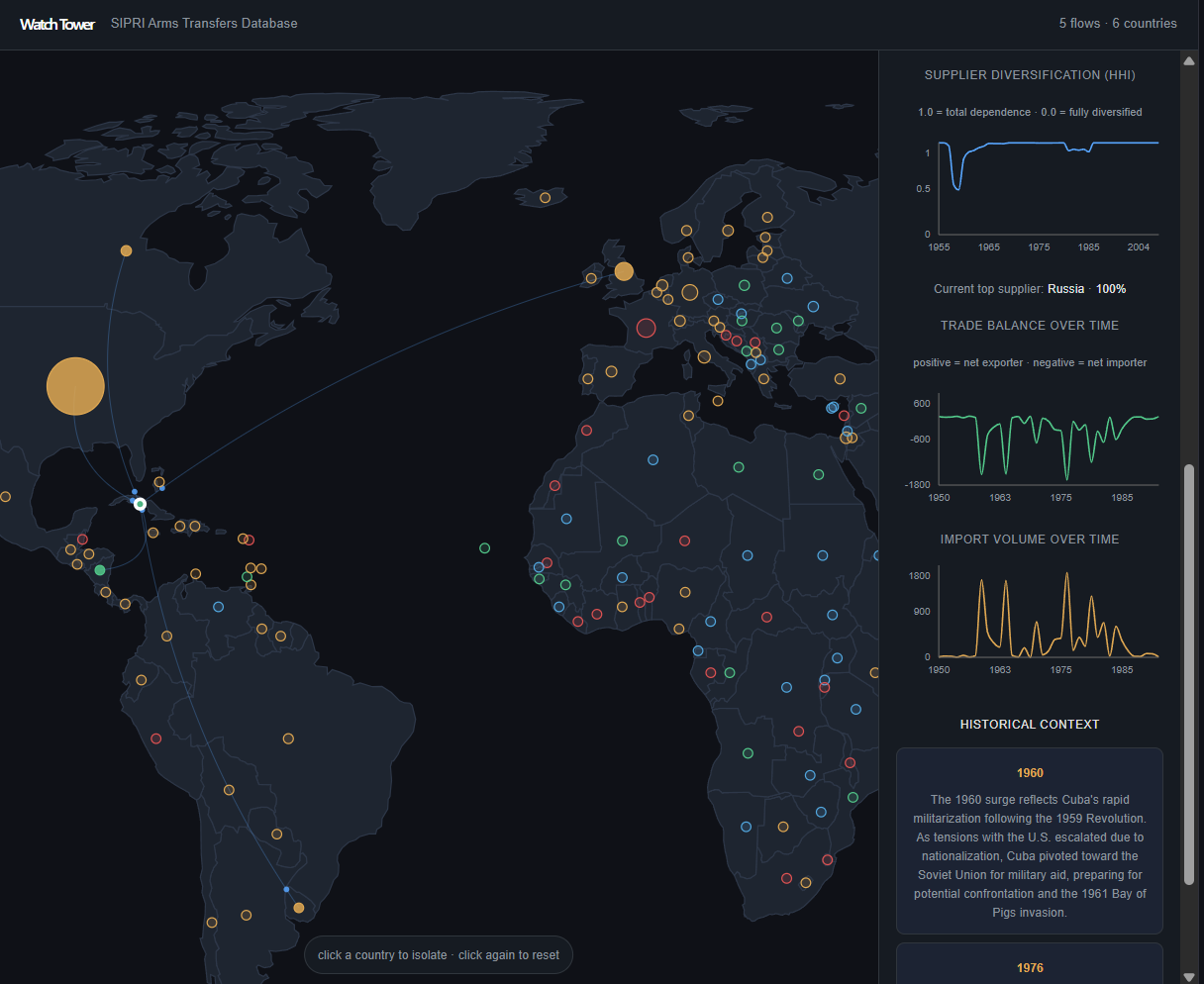This screenshot has width=1204, height=984.
Task: Click the Paraguay marker
Action: (276, 835)
